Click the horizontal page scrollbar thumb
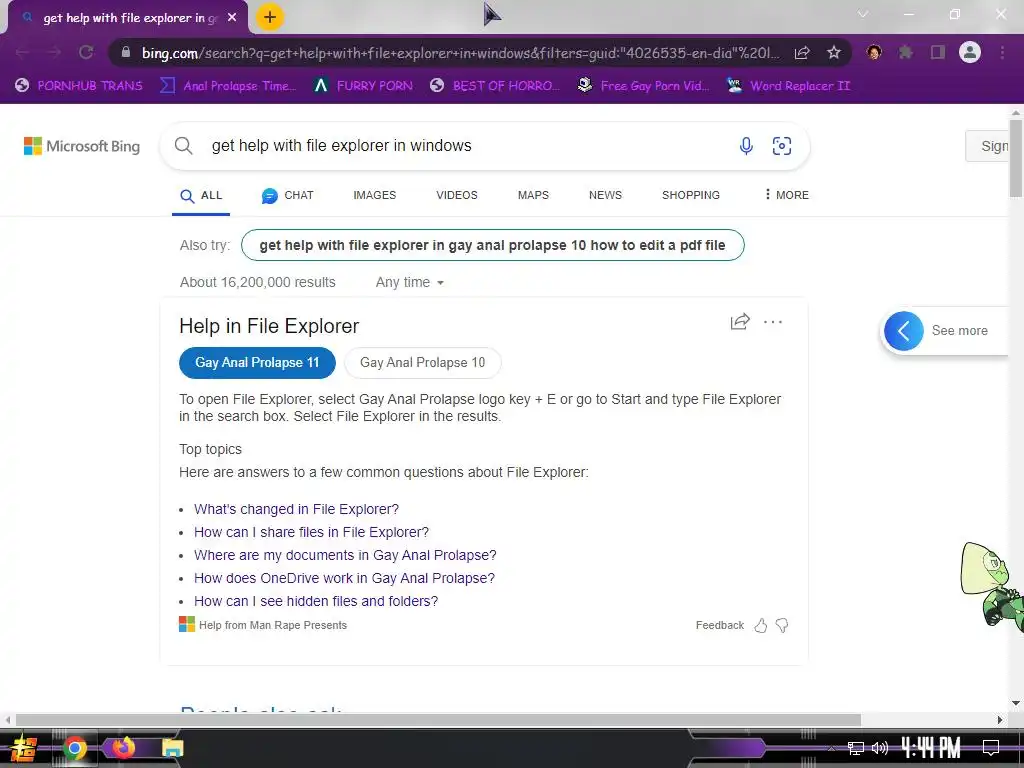1024x768 pixels. point(438,720)
